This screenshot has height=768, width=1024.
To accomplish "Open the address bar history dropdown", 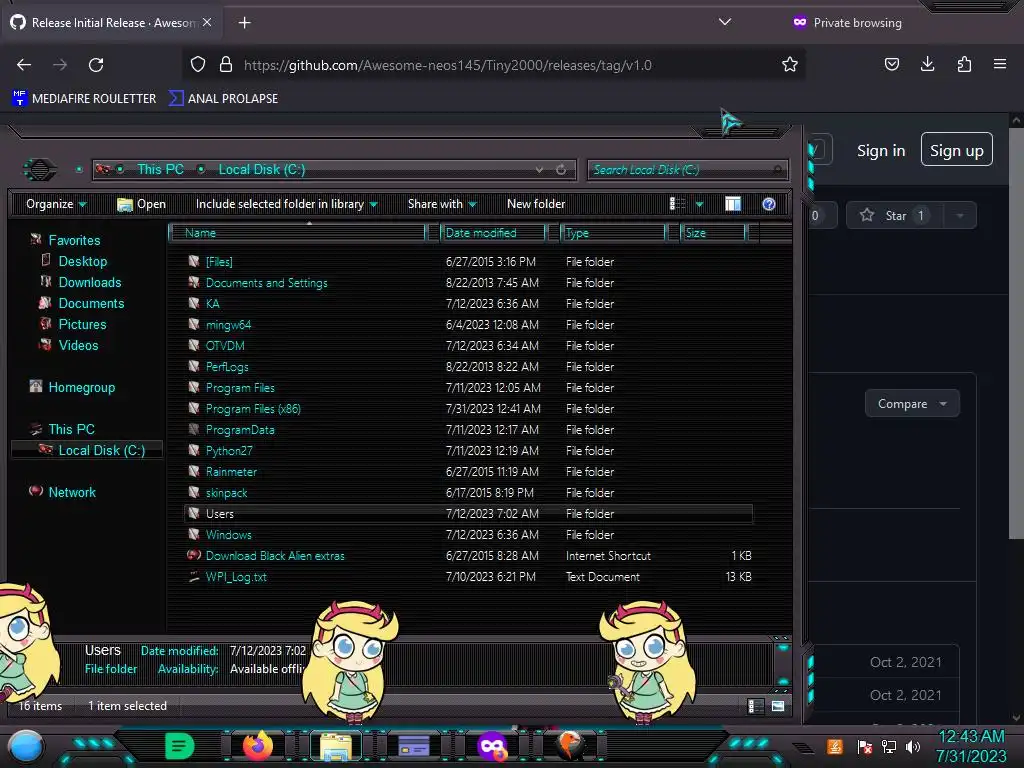I will point(539,170).
